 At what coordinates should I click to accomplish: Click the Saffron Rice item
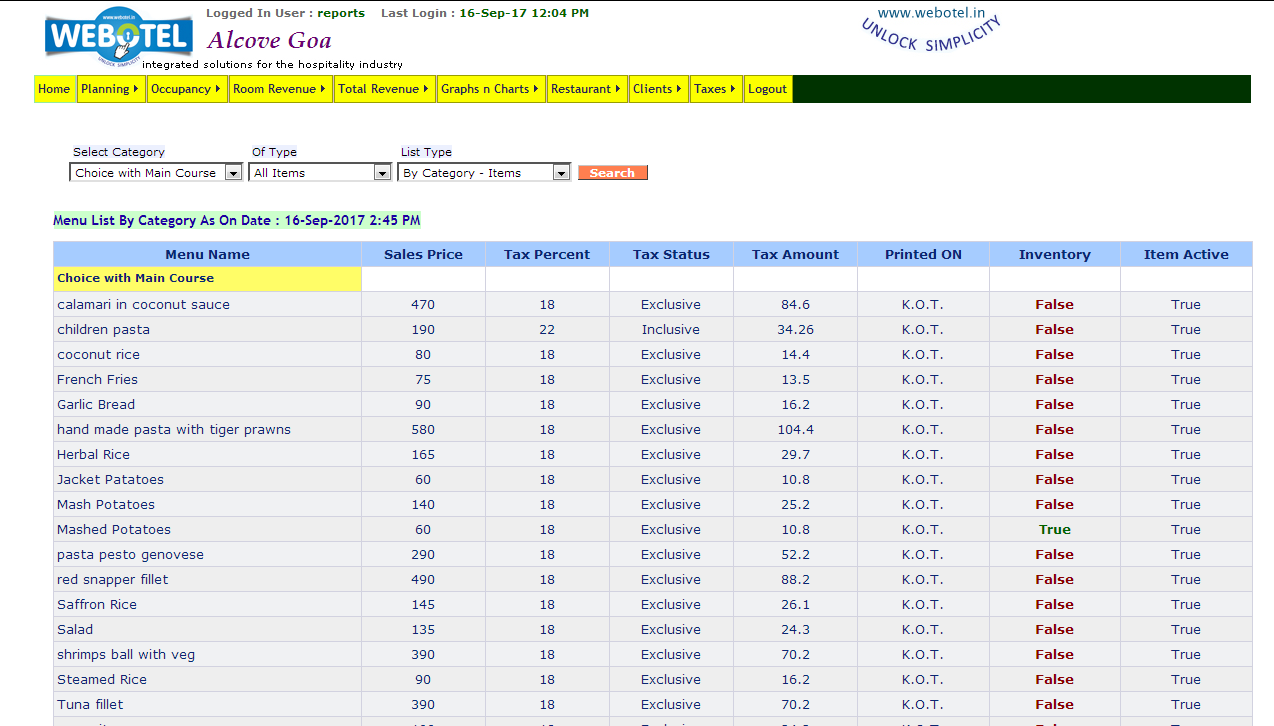tap(97, 605)
